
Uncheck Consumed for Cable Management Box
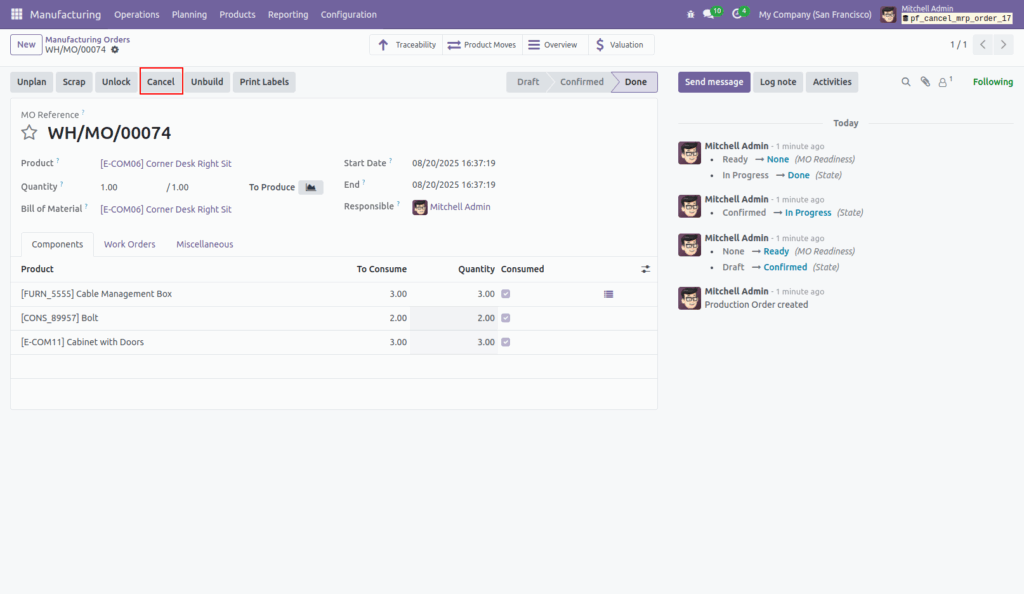[505, 293]
